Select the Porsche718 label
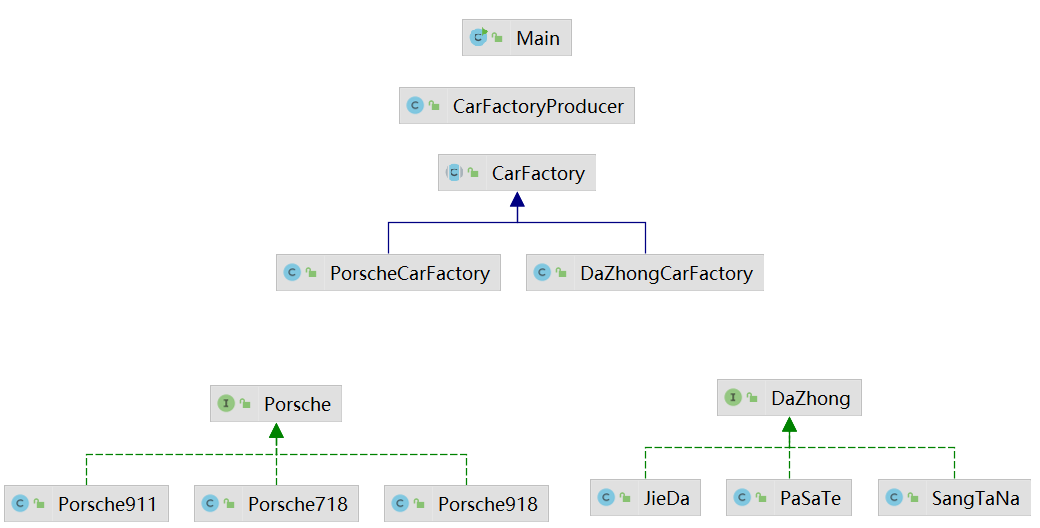The height and width of the screenshot is (528, 1040). [298, 504]
